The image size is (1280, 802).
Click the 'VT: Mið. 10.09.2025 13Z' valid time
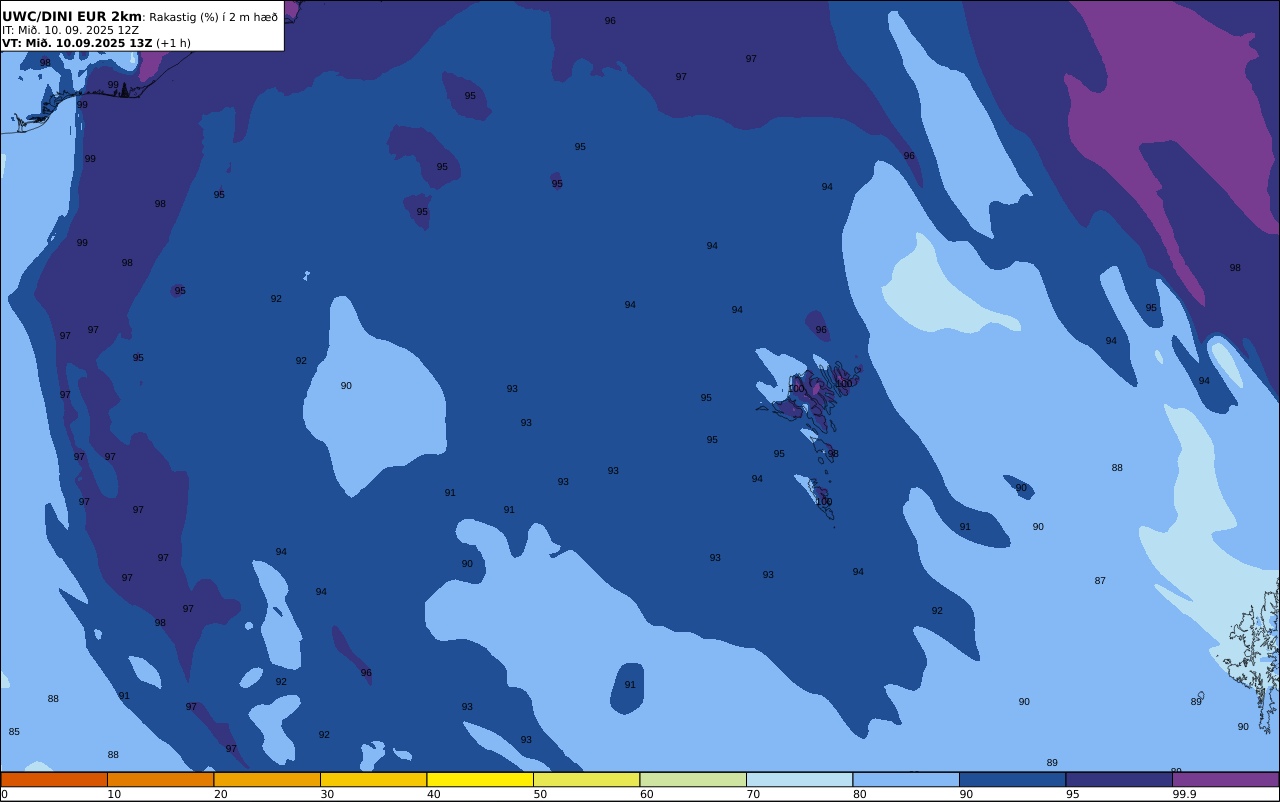tap(77, 43)
